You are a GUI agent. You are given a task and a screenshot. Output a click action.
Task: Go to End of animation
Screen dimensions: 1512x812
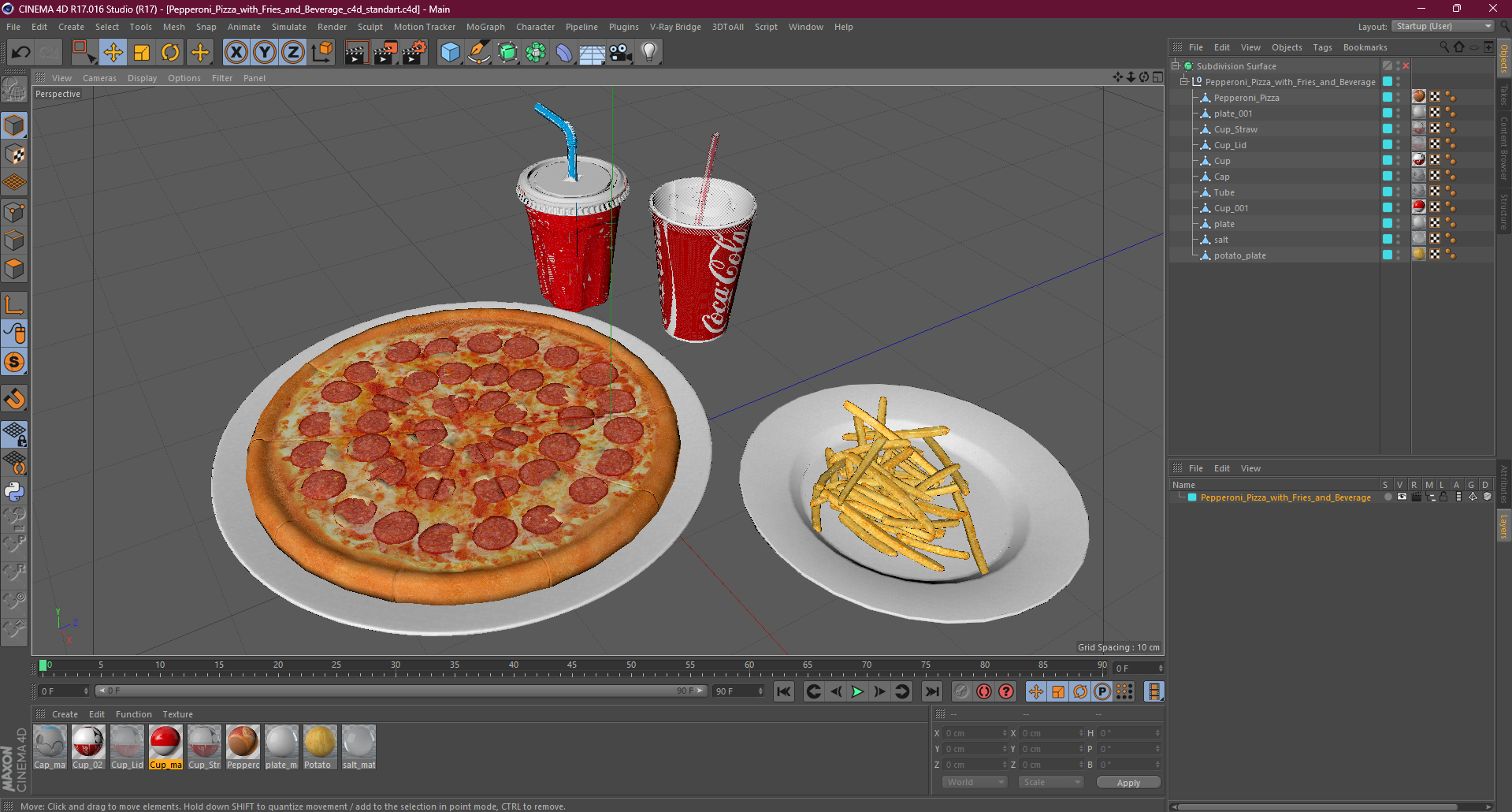pos(932,691)
